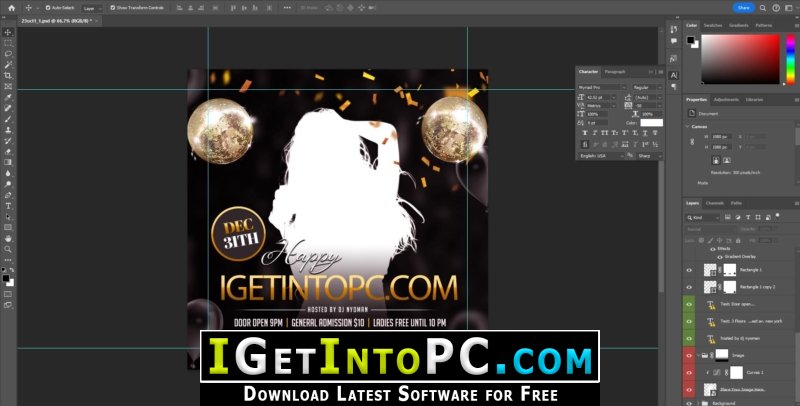Select the Clone Stamp tool
The image size is (800, 406).
(x=8, y=130)
